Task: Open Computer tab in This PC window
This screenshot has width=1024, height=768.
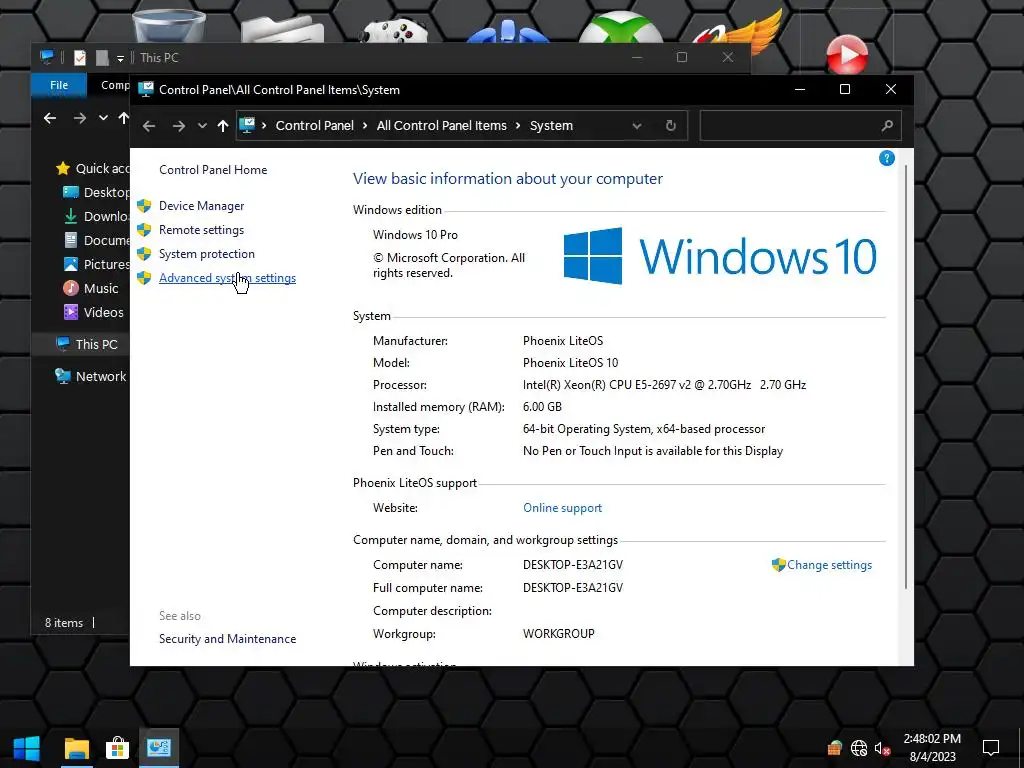Action: pos(115,85)
